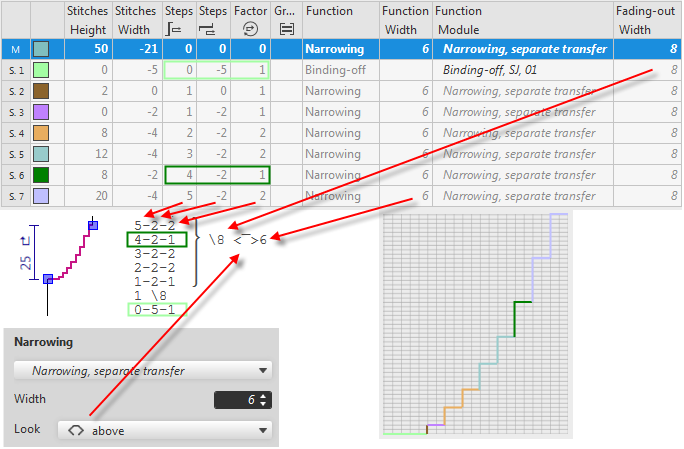Select the light green swatch in row S.1
The image size is (684, 449).
tap(41, 70)
